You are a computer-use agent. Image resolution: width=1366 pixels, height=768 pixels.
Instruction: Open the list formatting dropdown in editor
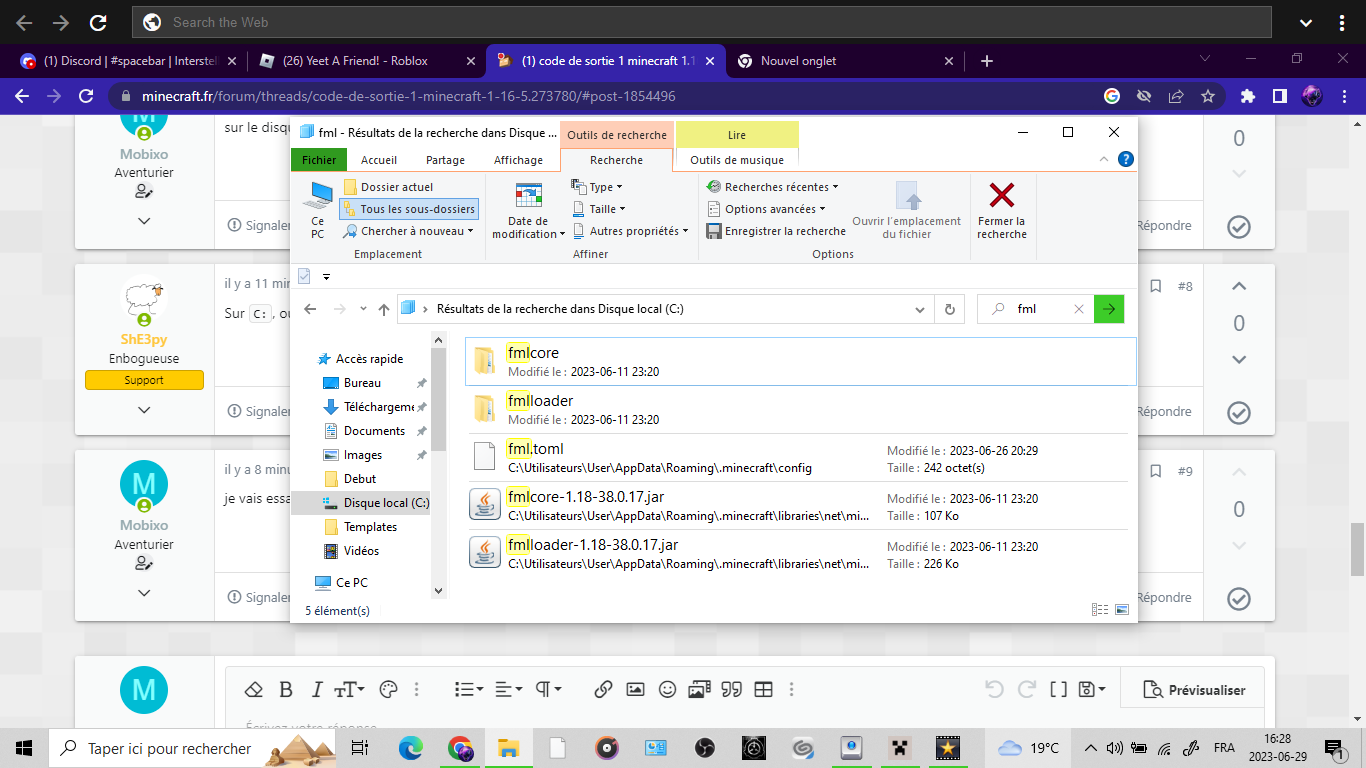pyautogui.click(x=468, y=689)
